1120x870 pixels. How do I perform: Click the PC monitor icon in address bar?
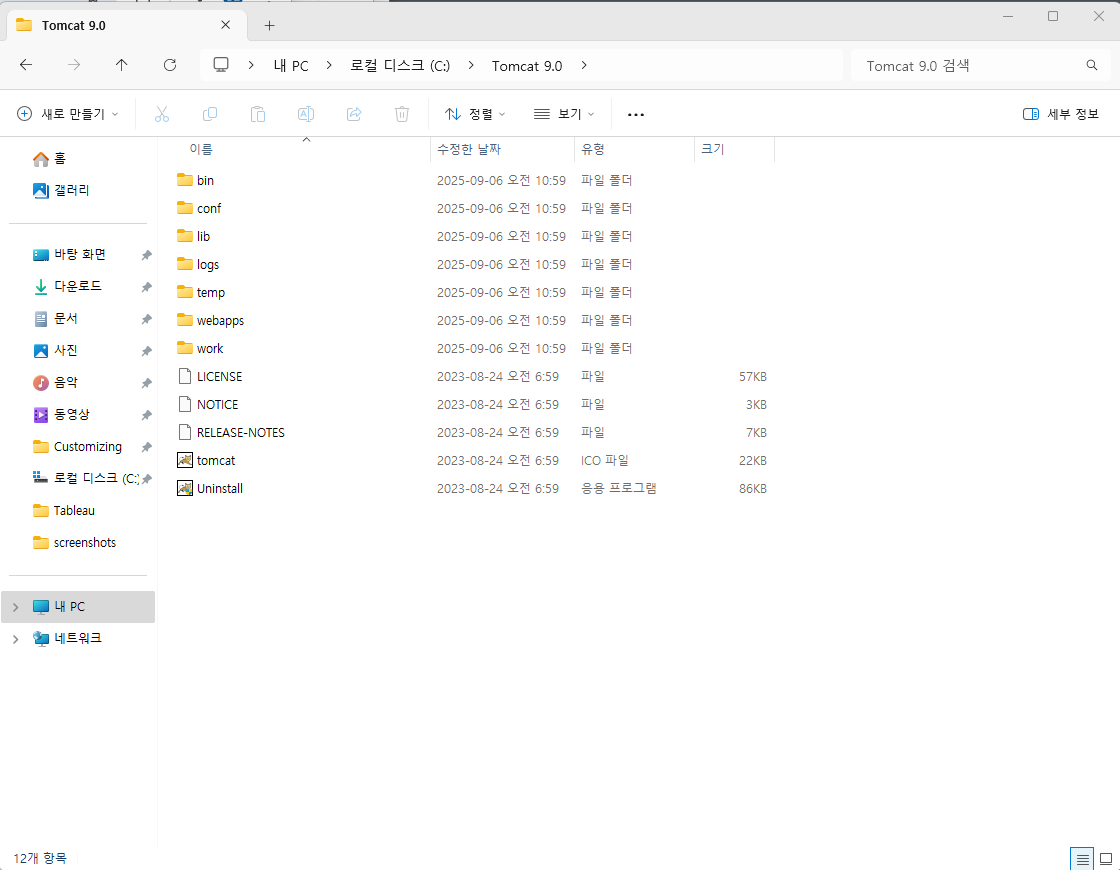pyautogui.click(x=221, y=65)
